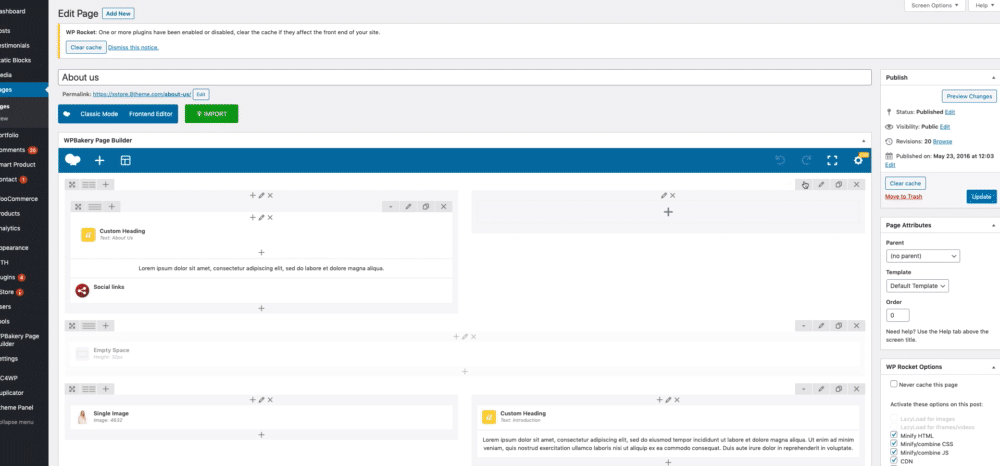This screenshot has height=466, width=1000.
Task: Click Lorem ipsum text block under About Us heading
Action: [x=261, y=268]
